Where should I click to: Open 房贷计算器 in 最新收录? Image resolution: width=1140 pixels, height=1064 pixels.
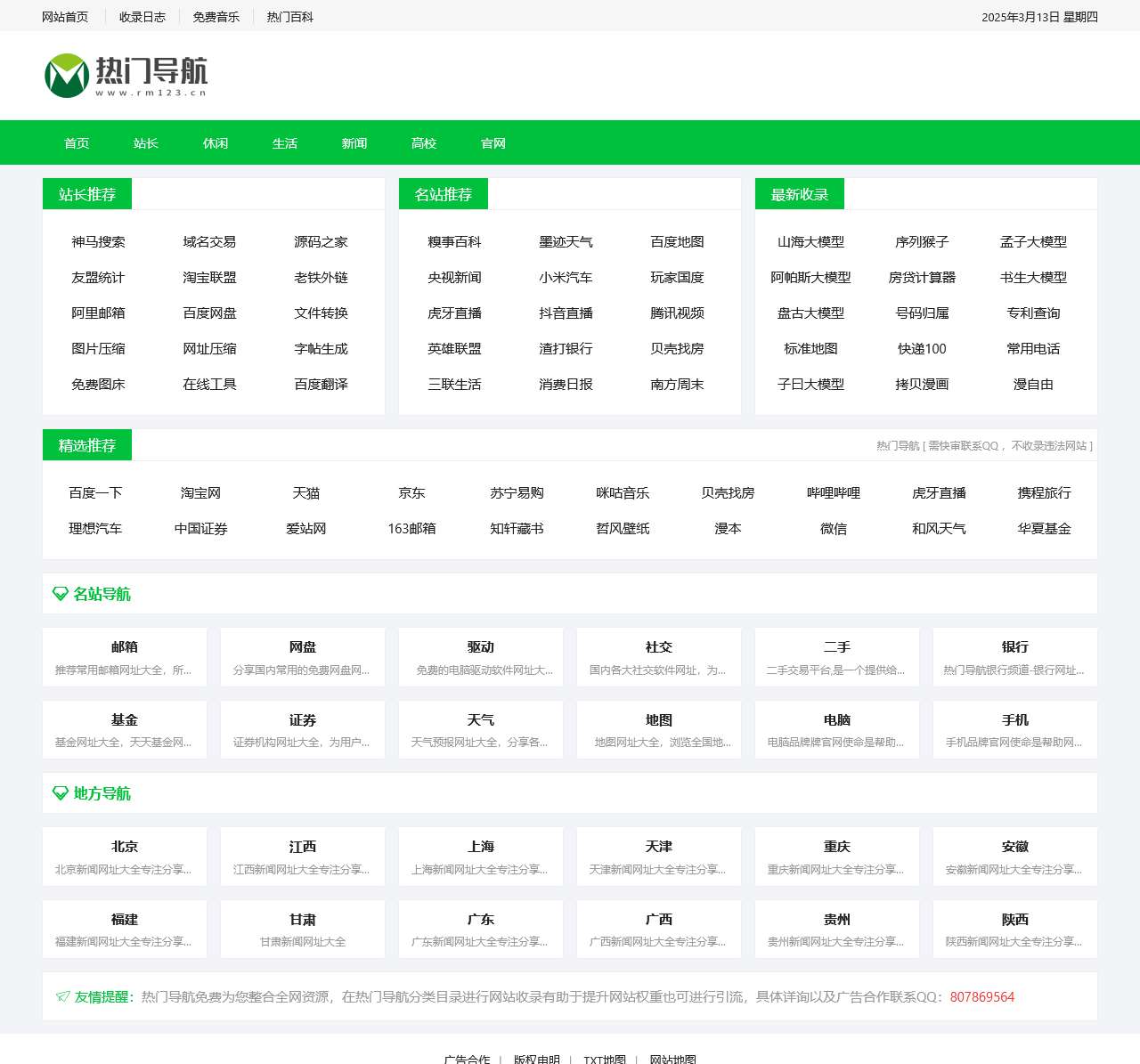click(922, 278)
